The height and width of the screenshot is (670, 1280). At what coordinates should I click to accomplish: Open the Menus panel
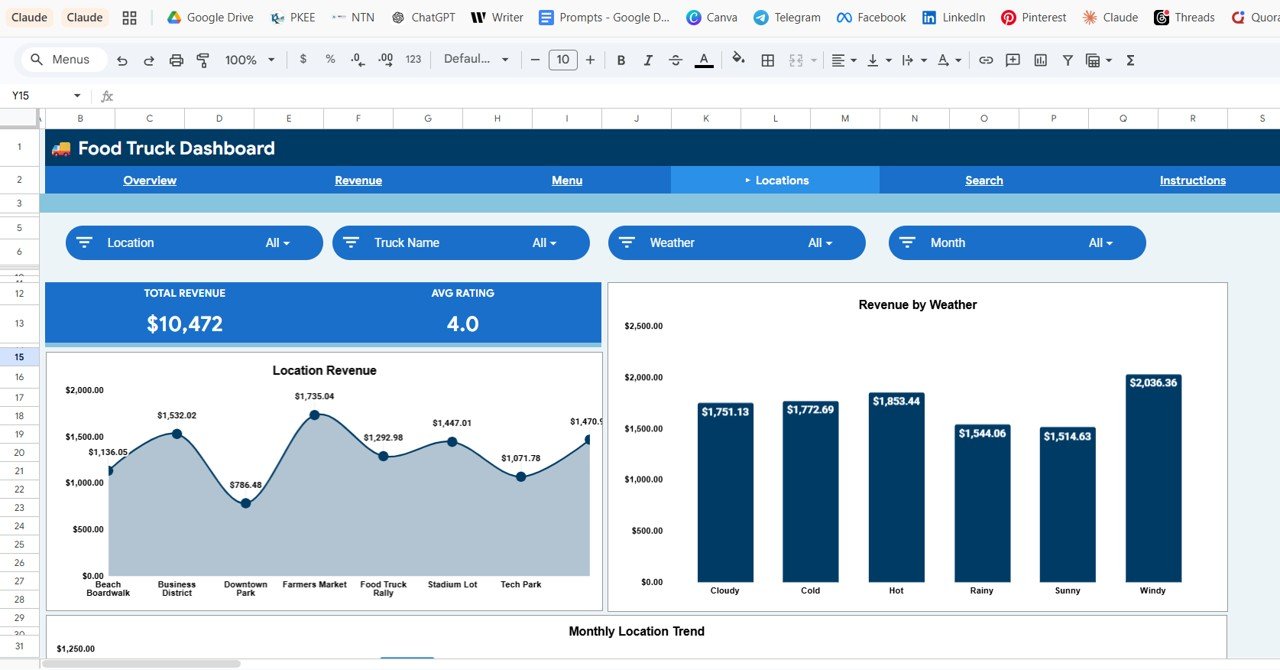64,60
